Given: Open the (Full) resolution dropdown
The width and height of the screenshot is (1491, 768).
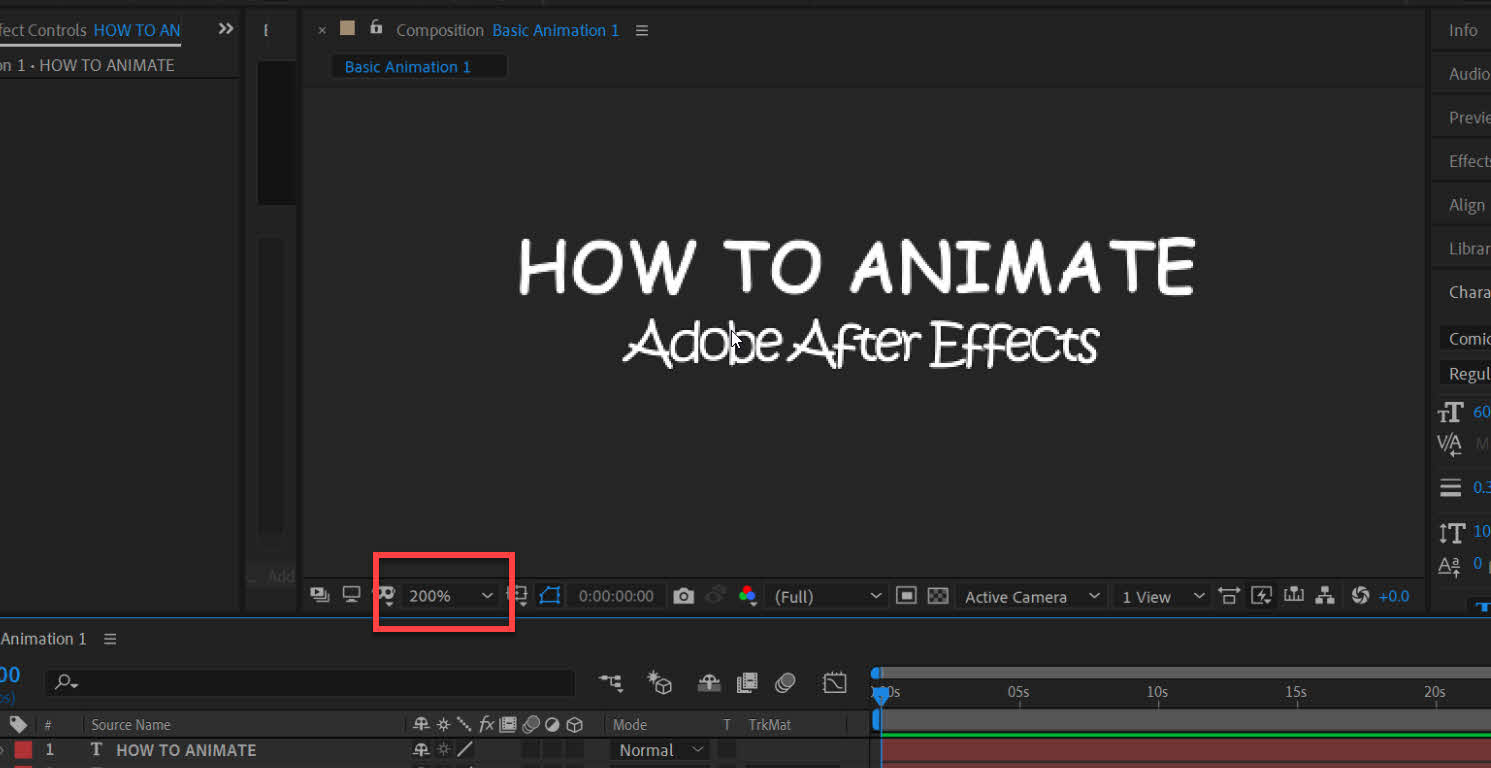Looking at the screenshot, I should [828, 596].
